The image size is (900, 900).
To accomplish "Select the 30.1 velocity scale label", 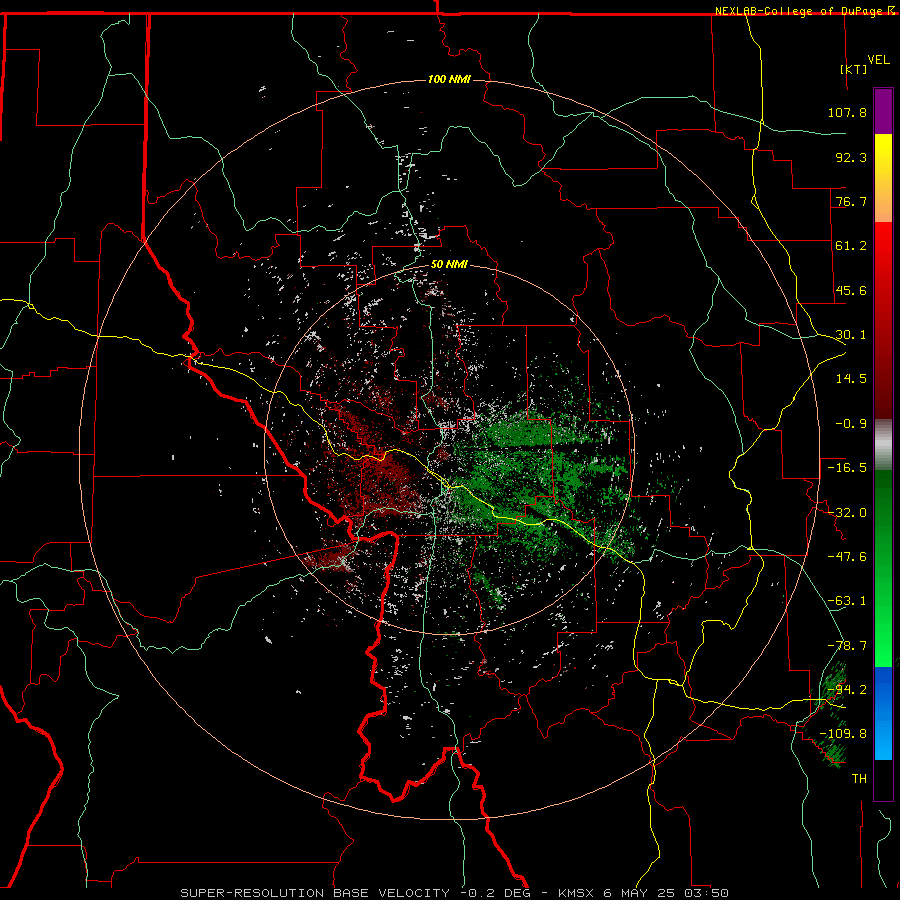I will [851, 335].
